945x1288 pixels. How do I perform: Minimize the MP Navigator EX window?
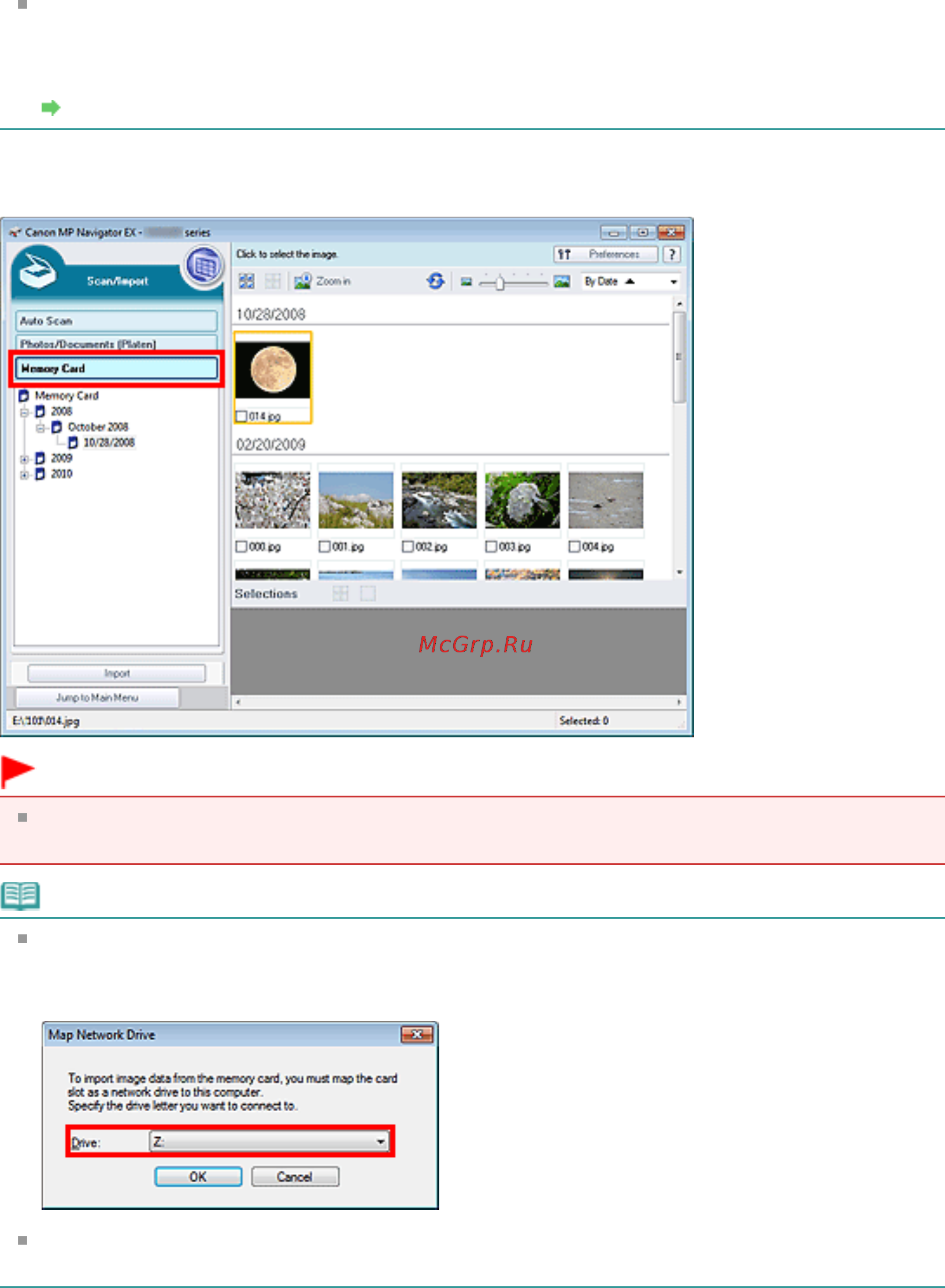614,232
